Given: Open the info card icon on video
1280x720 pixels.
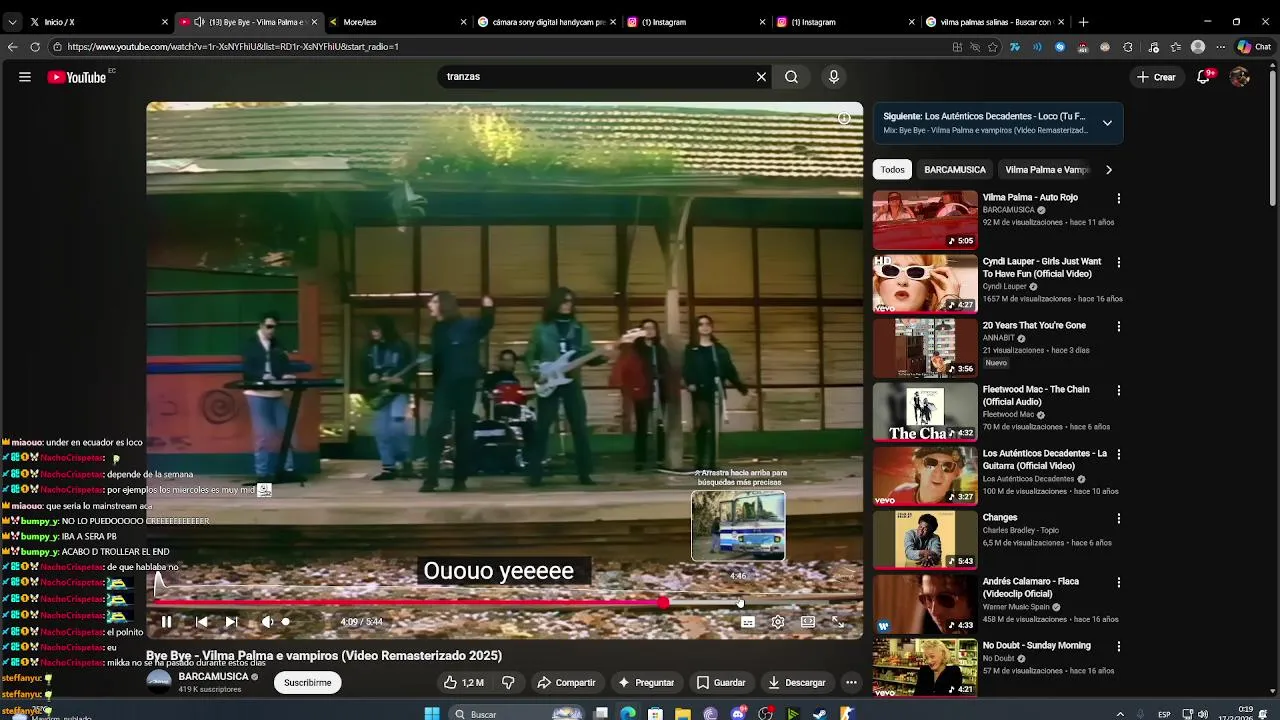Looking at the screenshot, I should coord(844,119).
